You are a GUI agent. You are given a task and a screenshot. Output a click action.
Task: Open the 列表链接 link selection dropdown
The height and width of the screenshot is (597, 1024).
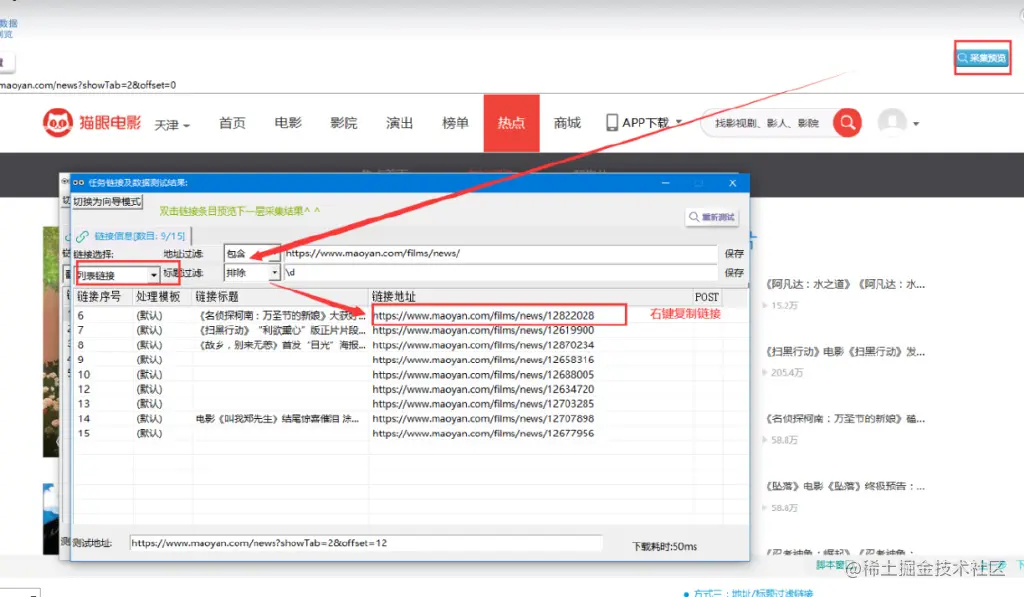(x=118, y=275)
